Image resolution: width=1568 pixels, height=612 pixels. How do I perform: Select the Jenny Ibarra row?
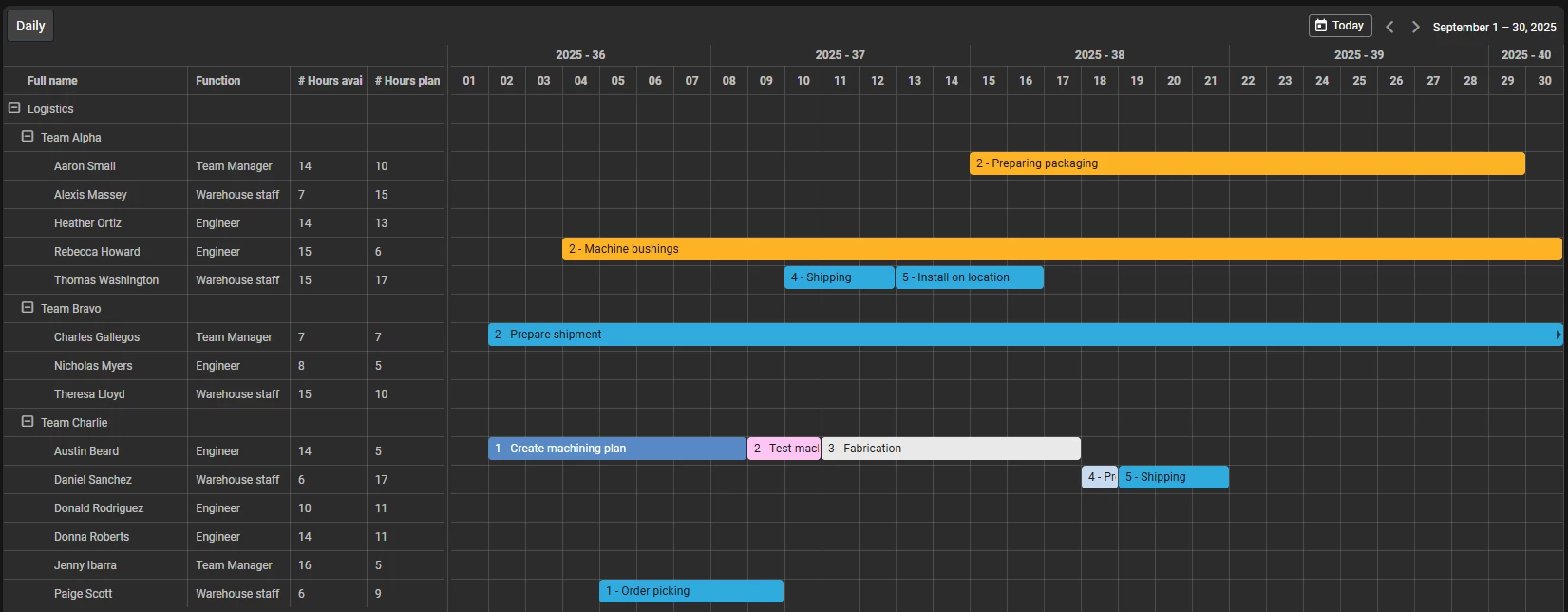tap(223, 564)
